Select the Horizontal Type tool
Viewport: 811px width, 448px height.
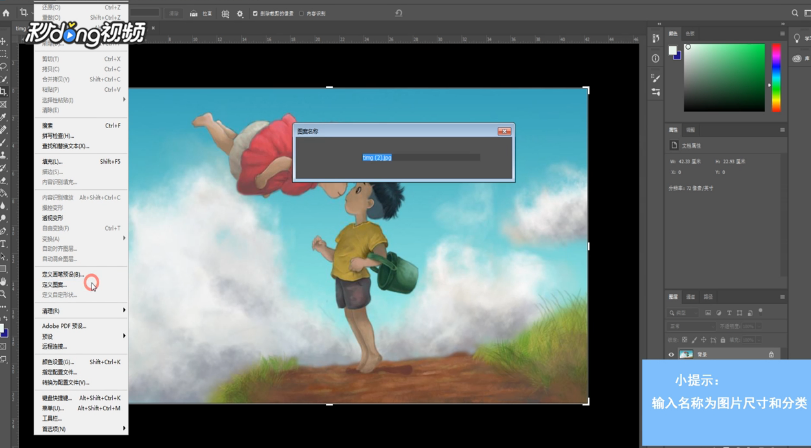3,244
